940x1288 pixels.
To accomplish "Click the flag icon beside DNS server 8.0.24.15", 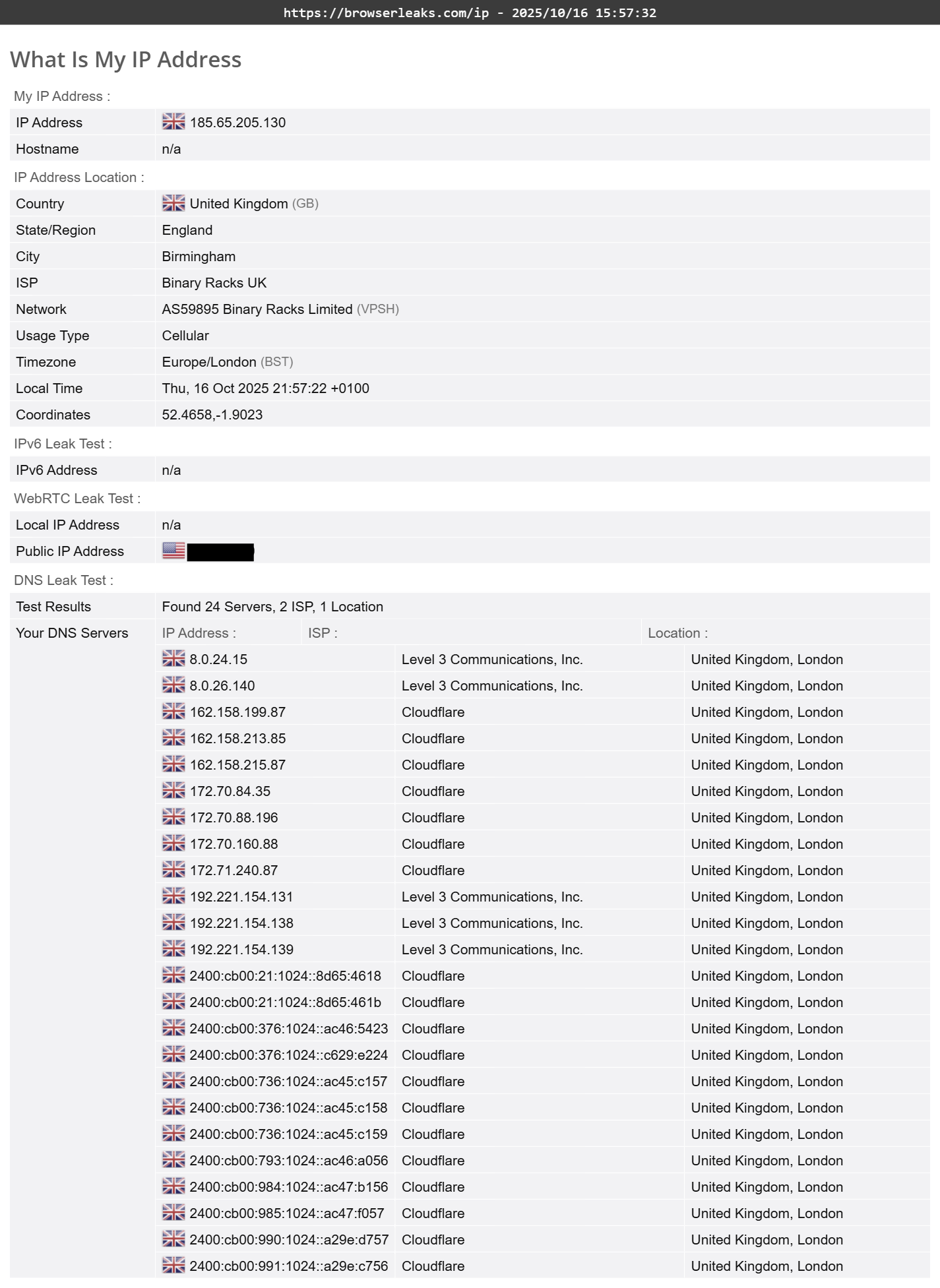I will (173, 659).
